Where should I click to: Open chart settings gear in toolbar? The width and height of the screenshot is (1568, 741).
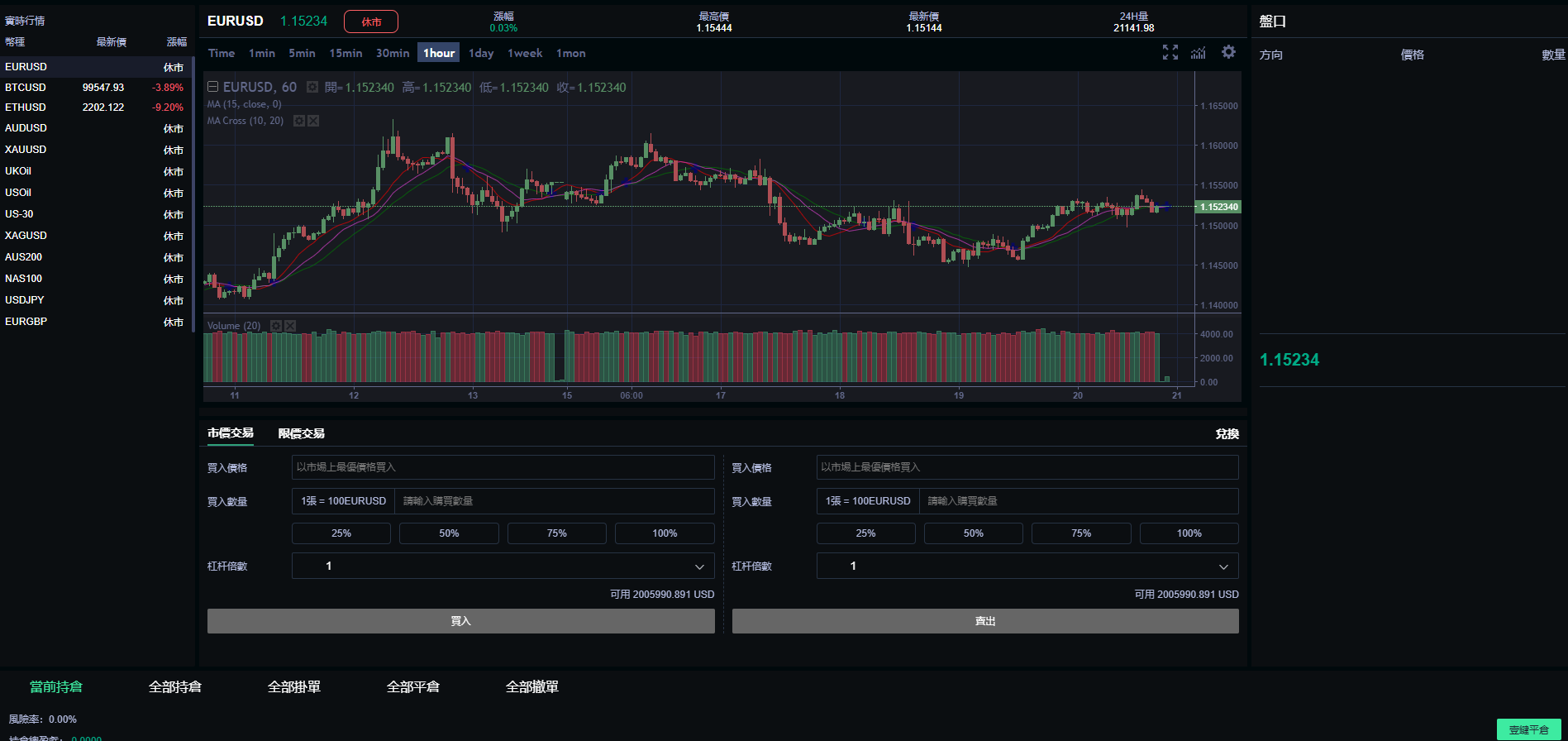tap(1228, 52)
